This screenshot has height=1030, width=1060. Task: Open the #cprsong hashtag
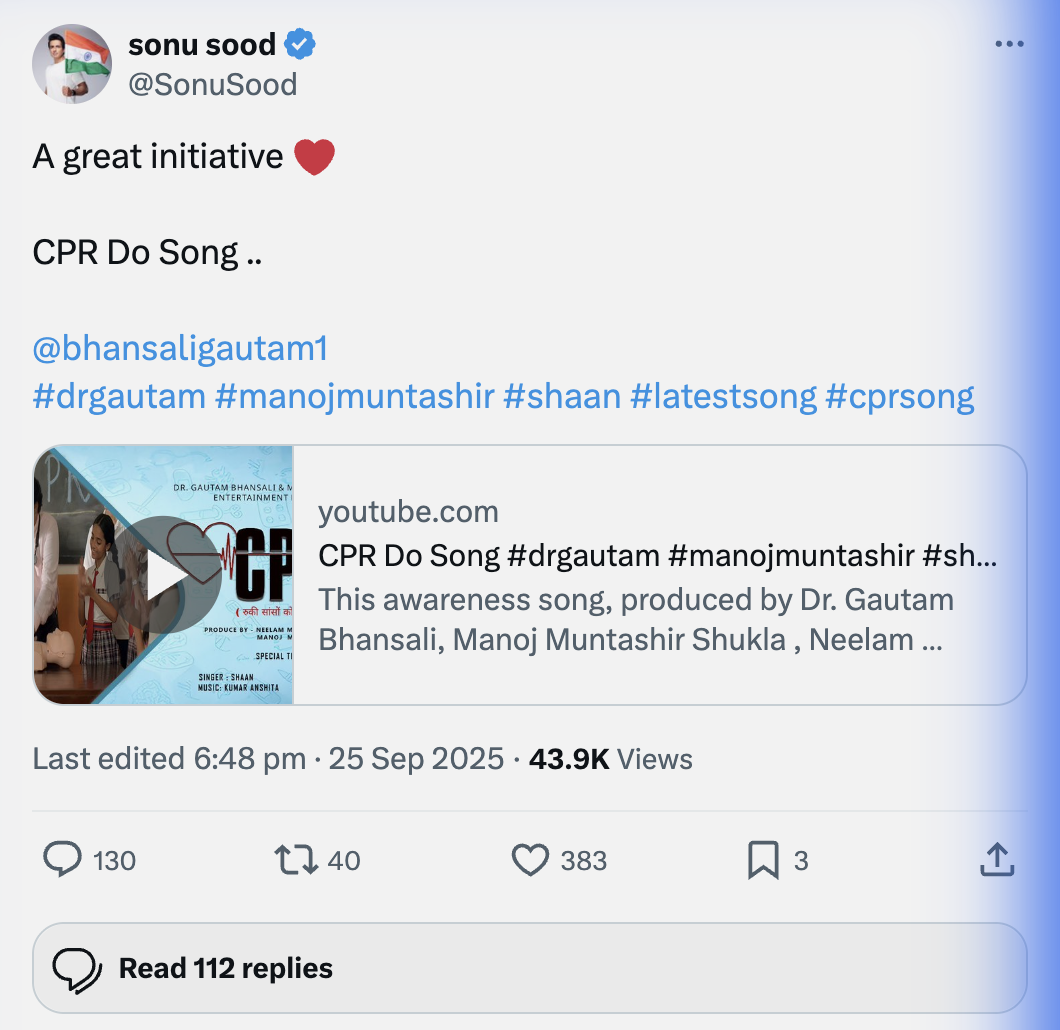(x=900, y=397)
